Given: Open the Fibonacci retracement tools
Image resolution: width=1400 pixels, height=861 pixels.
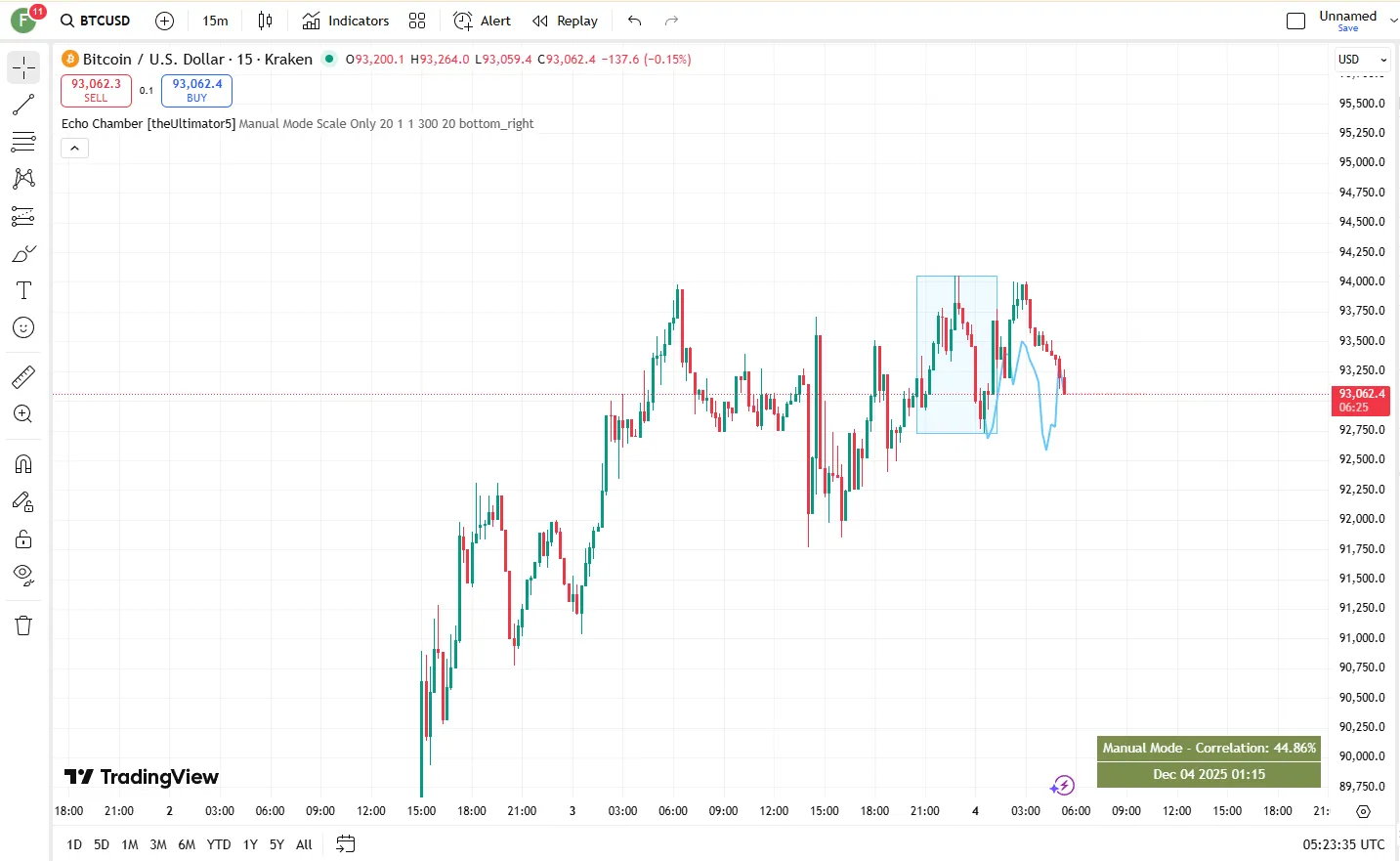Looking at the screenshot, I should click(x=23, y=142).
